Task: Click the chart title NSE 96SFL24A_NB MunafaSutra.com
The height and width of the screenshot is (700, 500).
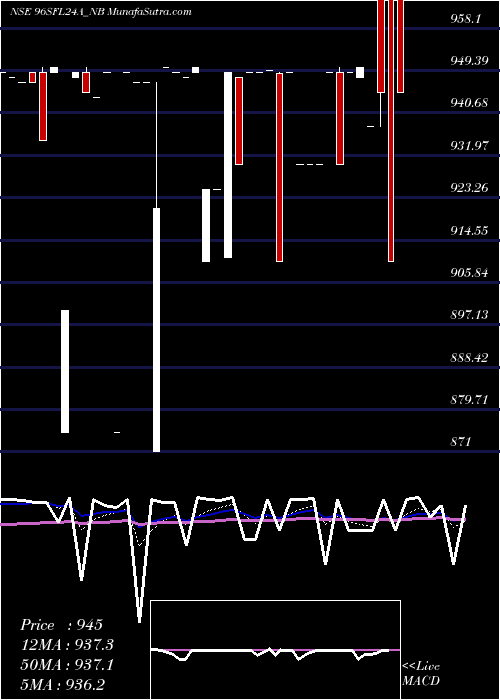Action: pos(100,12)
